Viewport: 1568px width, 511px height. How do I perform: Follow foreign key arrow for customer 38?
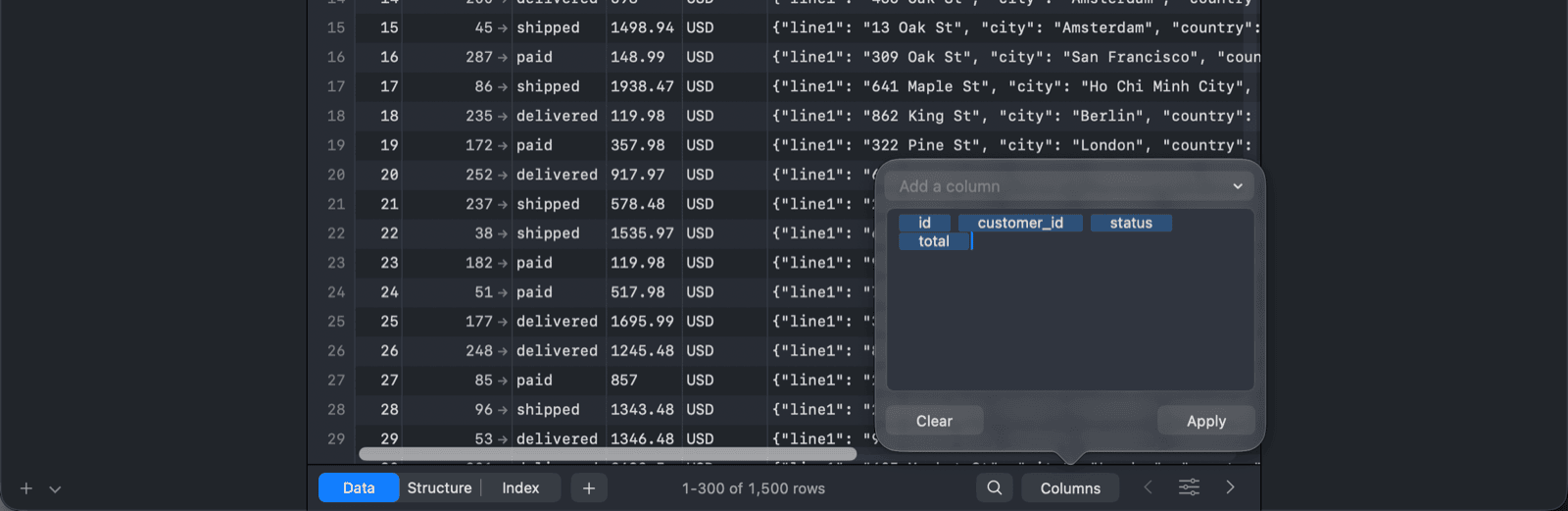[x=503, y=234]
